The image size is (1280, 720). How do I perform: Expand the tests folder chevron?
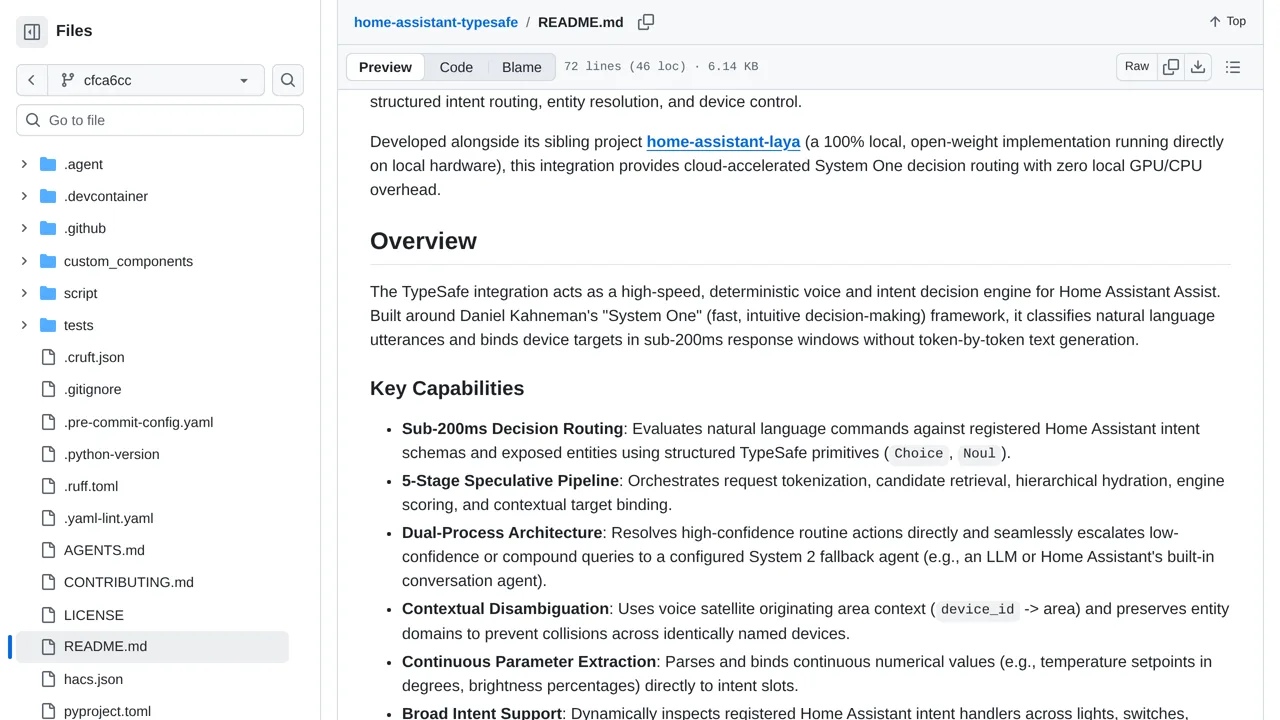[x=24, y=325]
